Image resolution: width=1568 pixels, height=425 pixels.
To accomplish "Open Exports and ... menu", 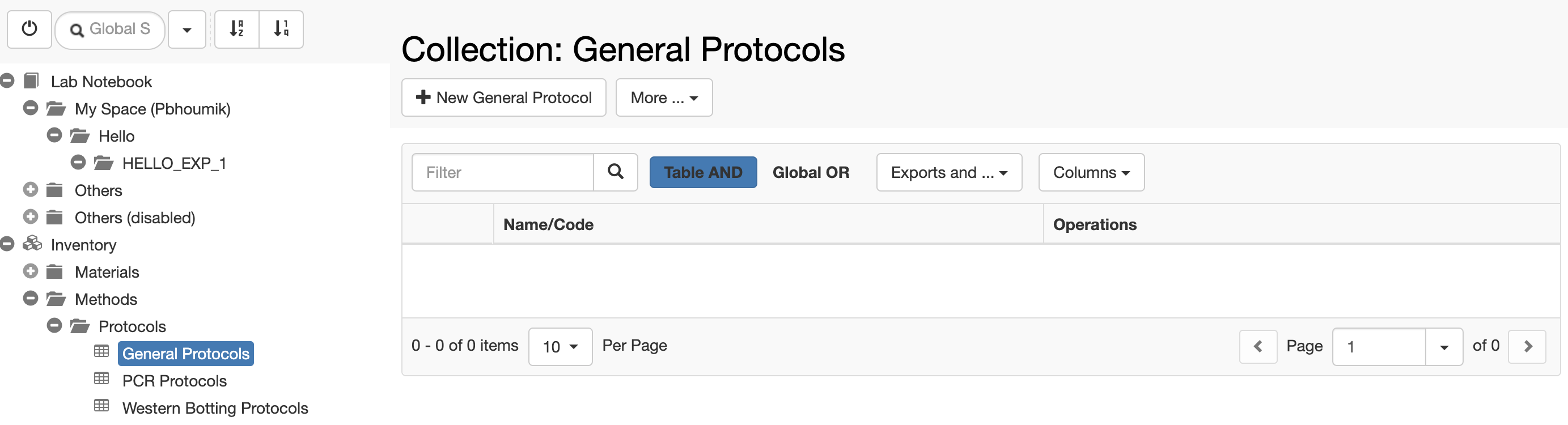I will [x=949, y=172].
